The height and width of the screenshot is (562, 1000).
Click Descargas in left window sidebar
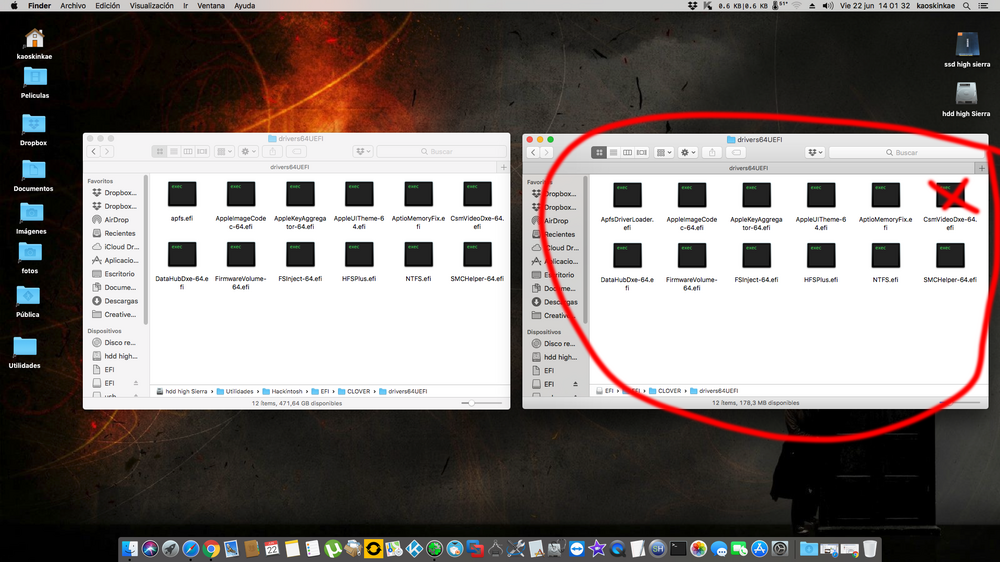coord(121,301)
